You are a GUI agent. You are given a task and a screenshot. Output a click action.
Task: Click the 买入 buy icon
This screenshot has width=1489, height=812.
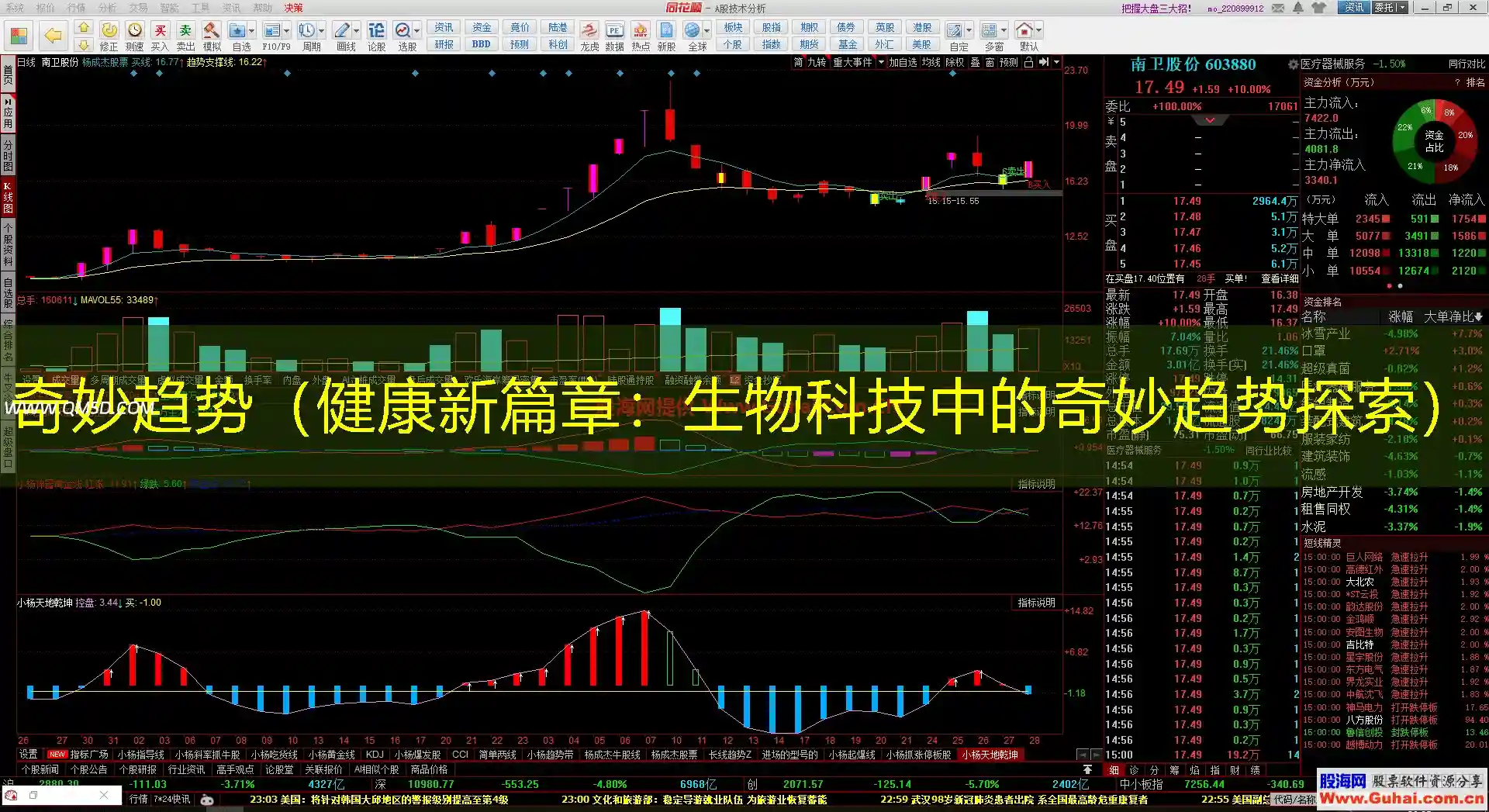[160, 36]
